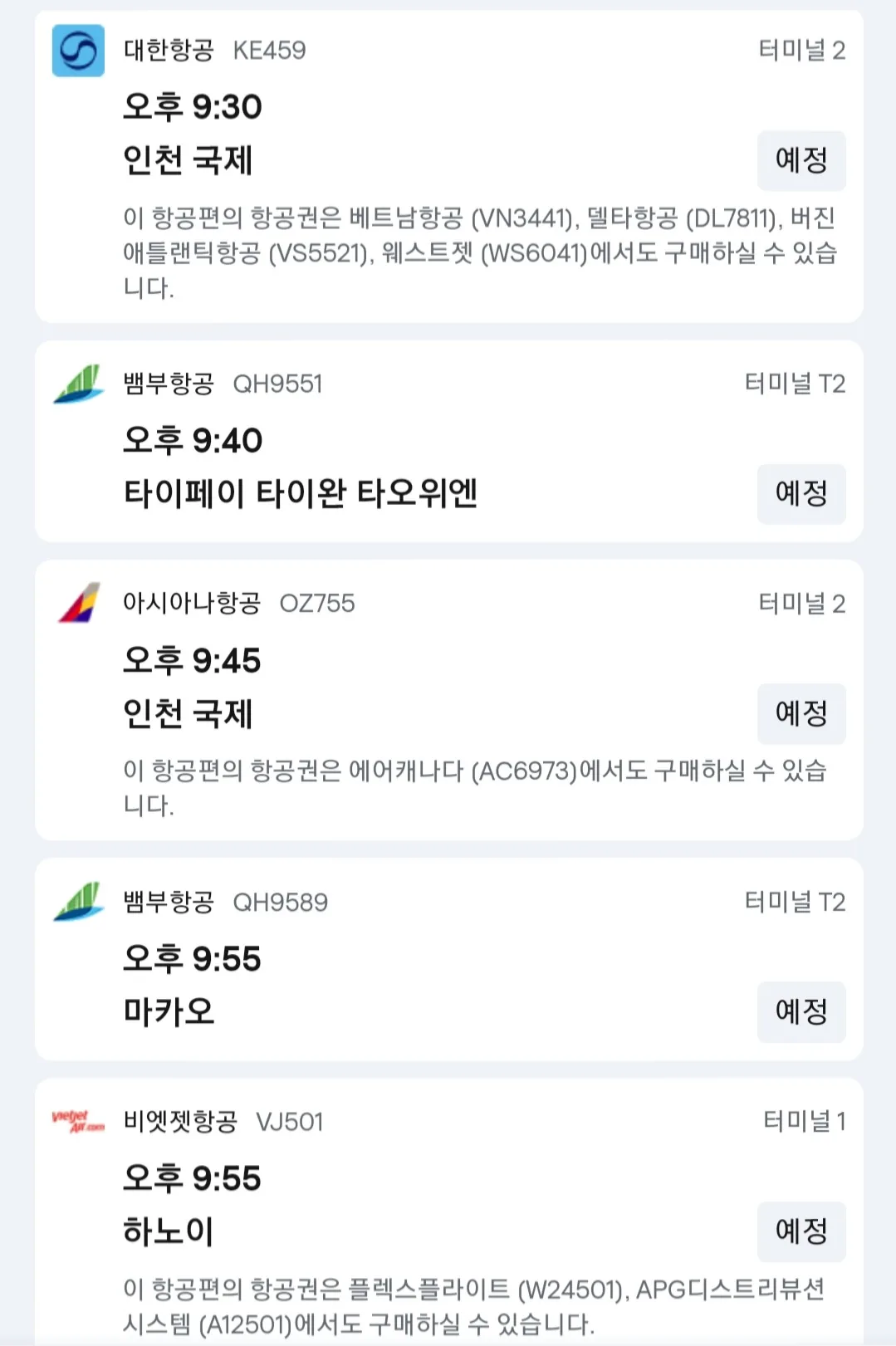
Task: Tap the Vietjet Air logo icon
Action: click(78, 1121)
